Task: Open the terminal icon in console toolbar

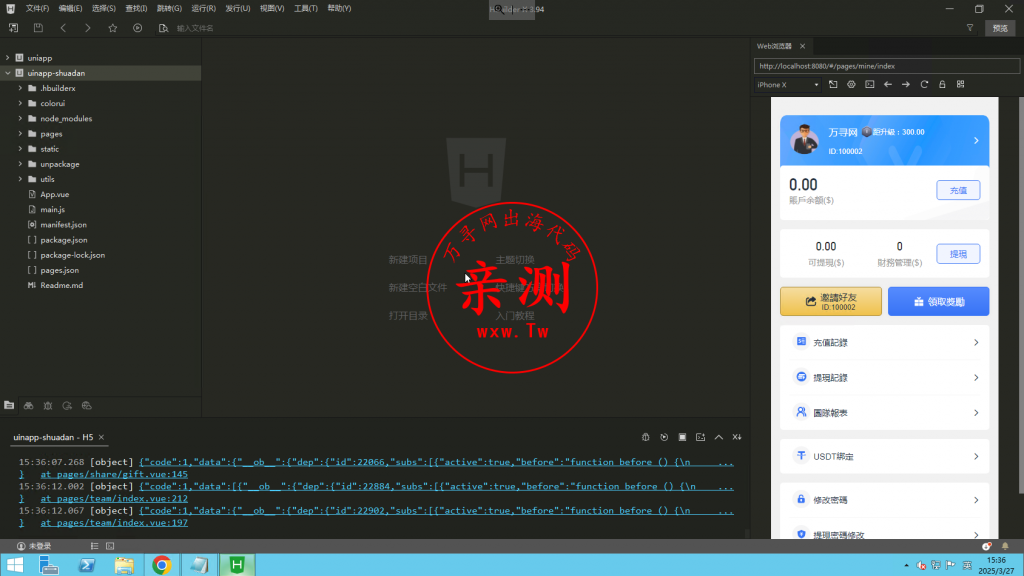Action: point(700,437)
